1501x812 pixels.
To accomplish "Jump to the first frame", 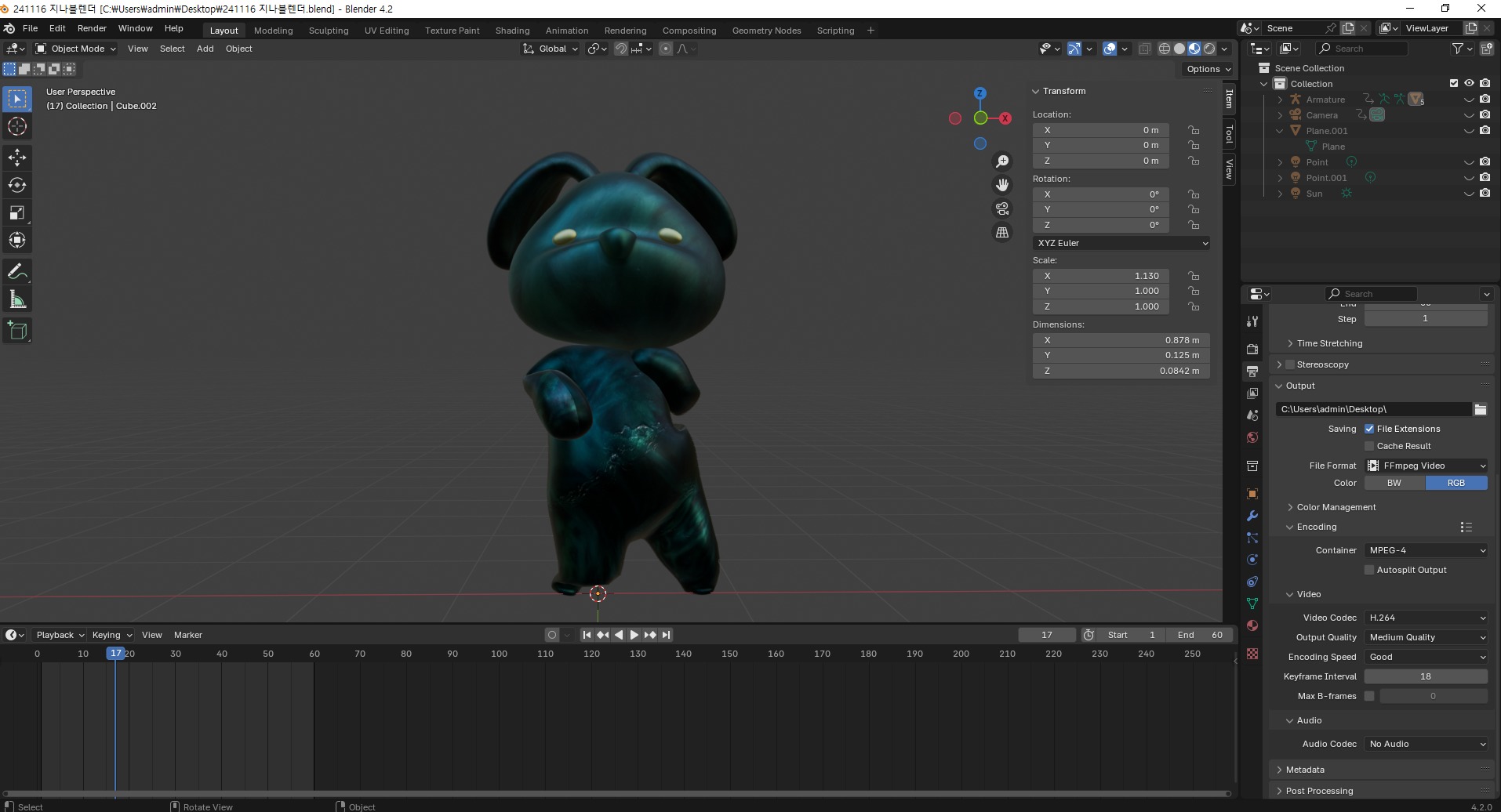I will click(587, 635).
